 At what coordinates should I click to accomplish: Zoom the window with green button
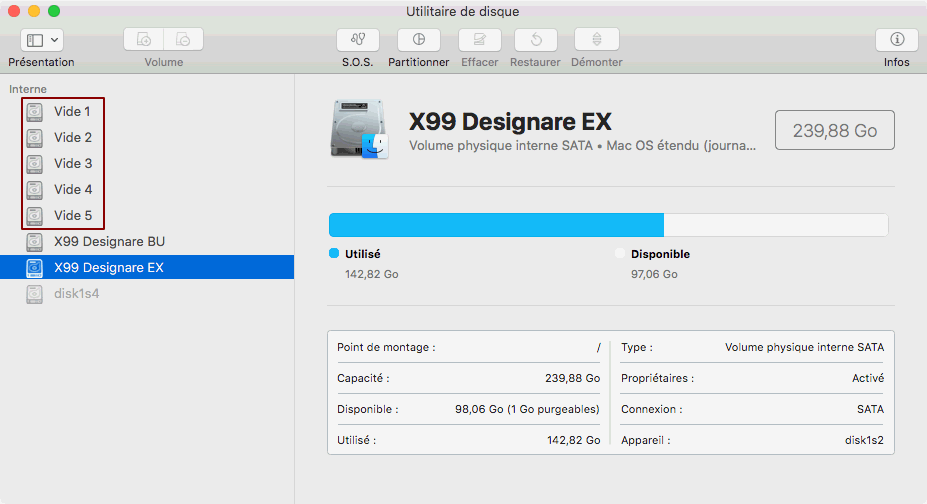(54, 11)
